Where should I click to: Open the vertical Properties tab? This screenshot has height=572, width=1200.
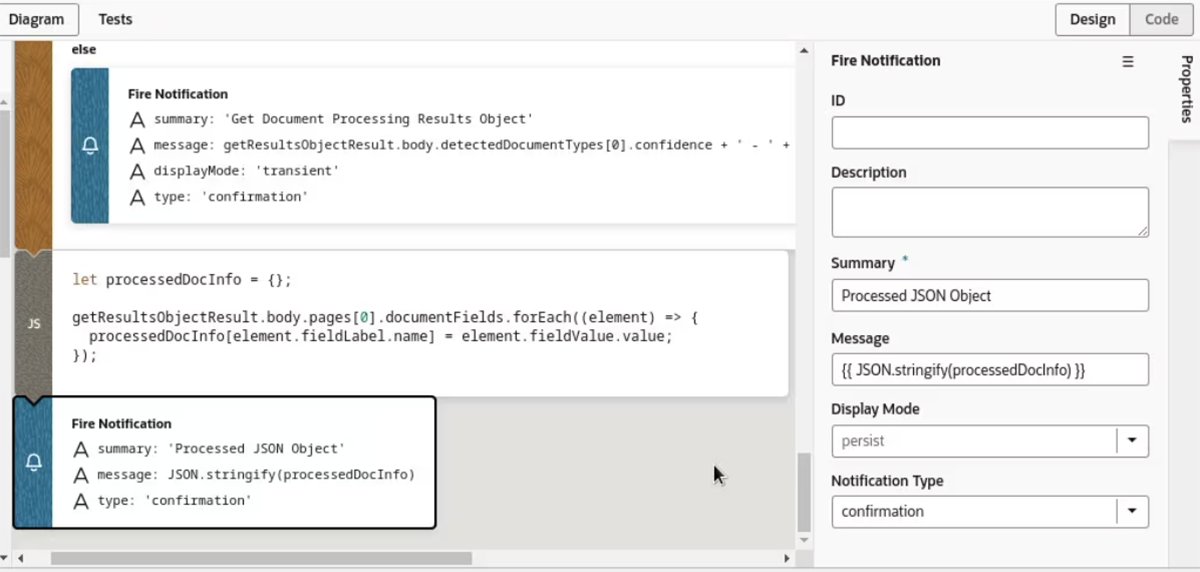coord(1186,89)
